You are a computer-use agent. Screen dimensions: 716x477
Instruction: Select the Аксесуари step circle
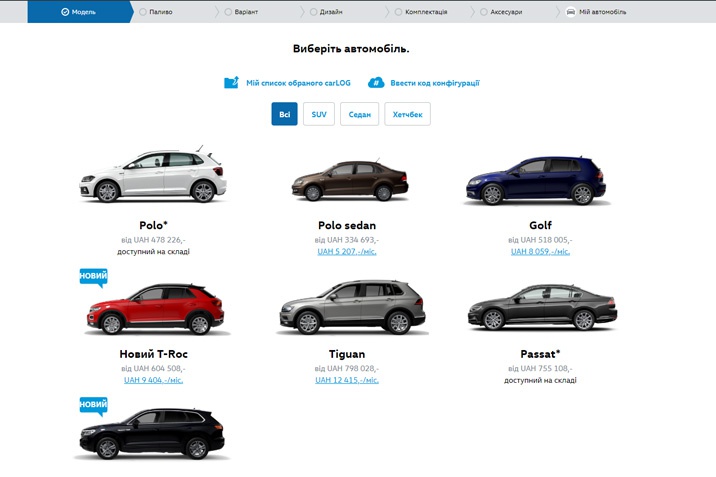point(484,12)
